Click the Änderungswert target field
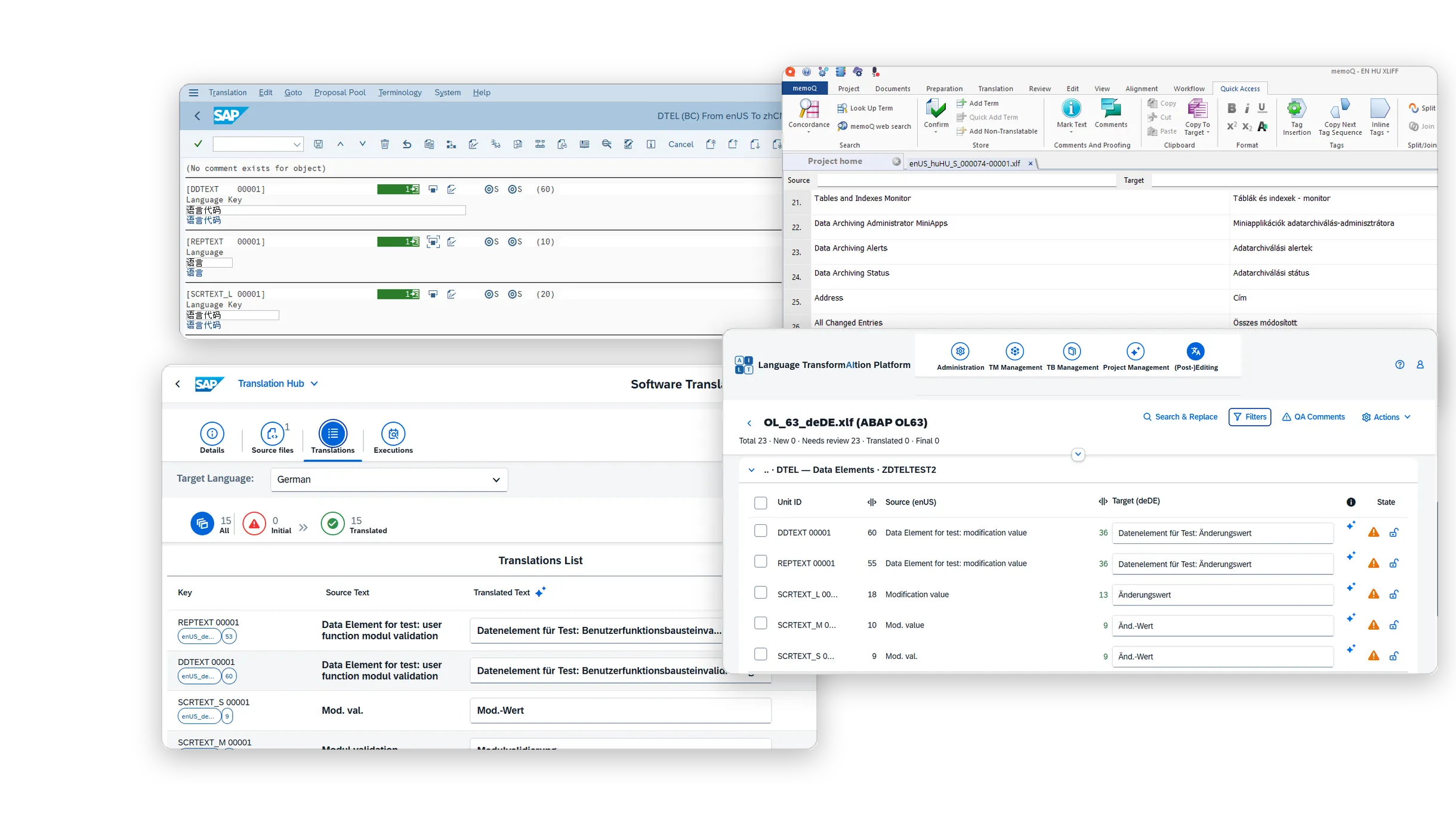The height and width of the screenshot is (823, 1456). click(x=1223, y=595)
